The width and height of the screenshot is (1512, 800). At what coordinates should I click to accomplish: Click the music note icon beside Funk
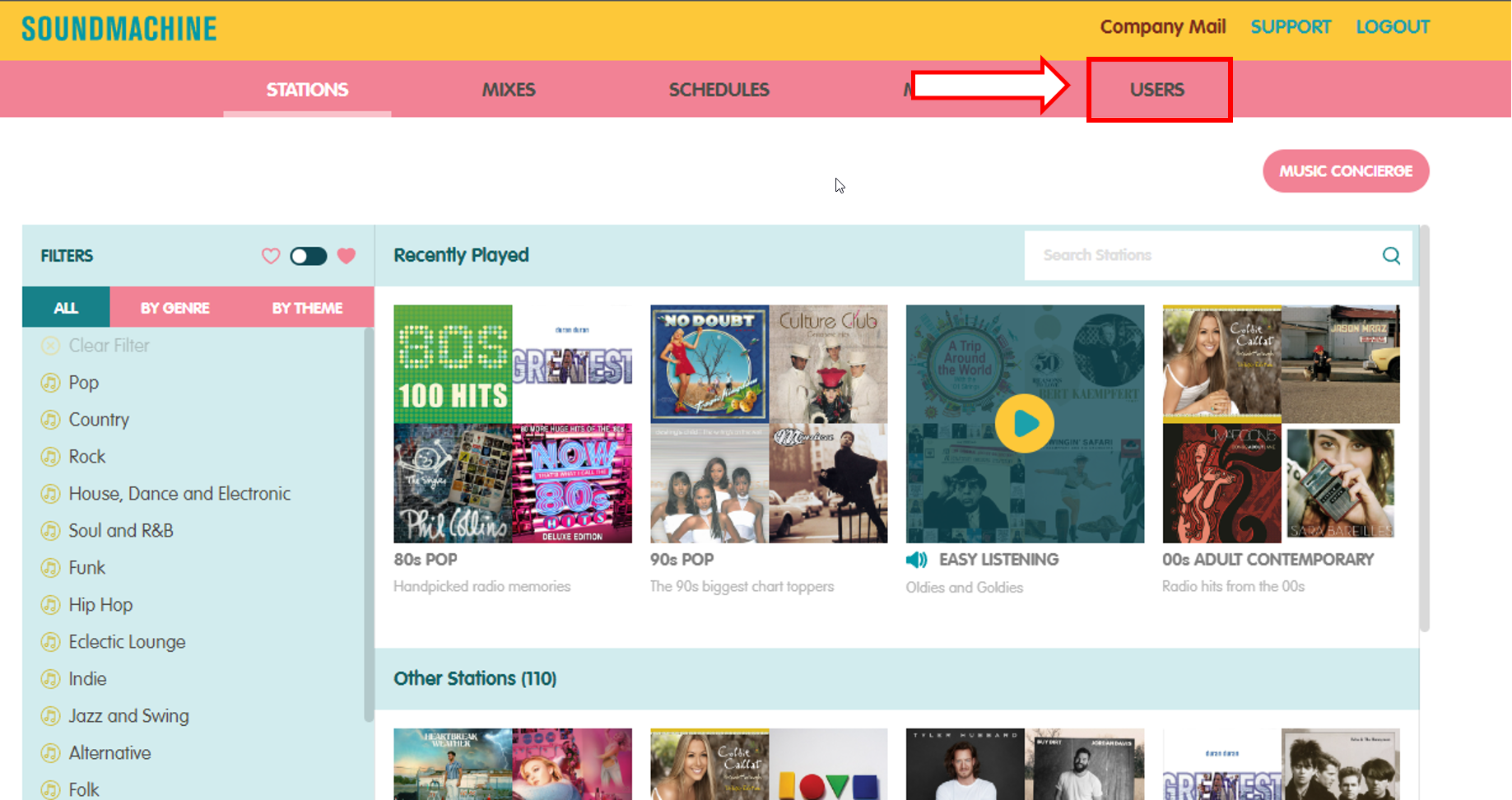(x=50, y=568)
